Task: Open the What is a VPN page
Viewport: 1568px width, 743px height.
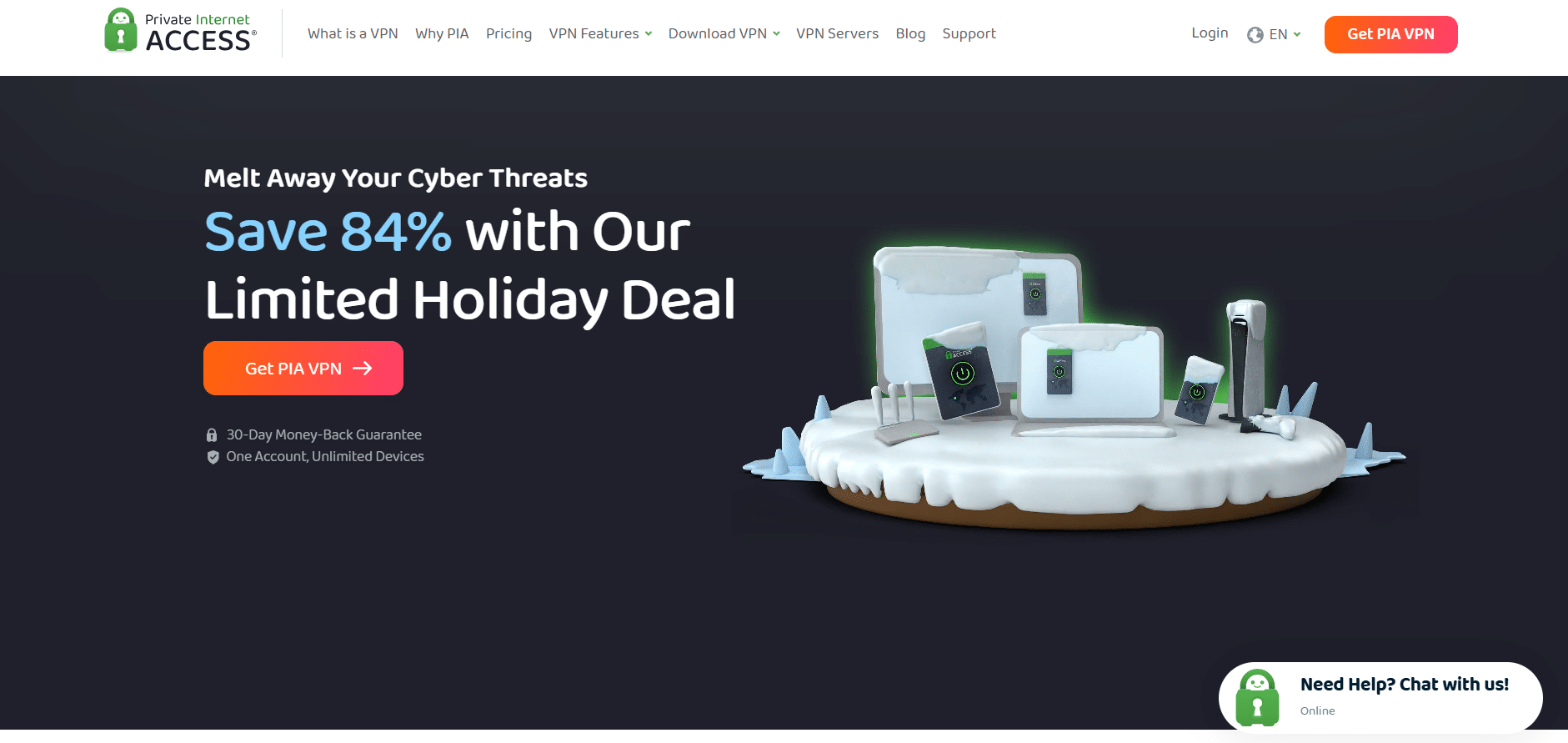Action: click(353, 34)
